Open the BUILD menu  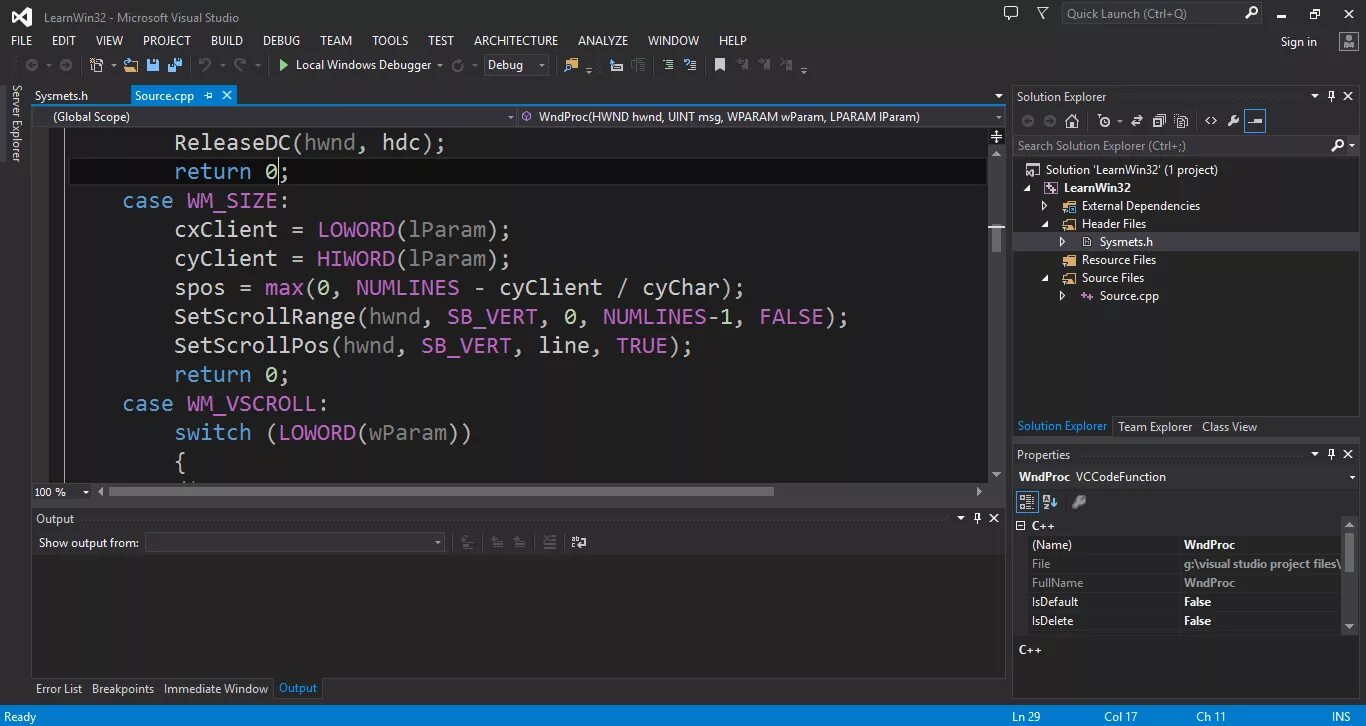point(227,41)
